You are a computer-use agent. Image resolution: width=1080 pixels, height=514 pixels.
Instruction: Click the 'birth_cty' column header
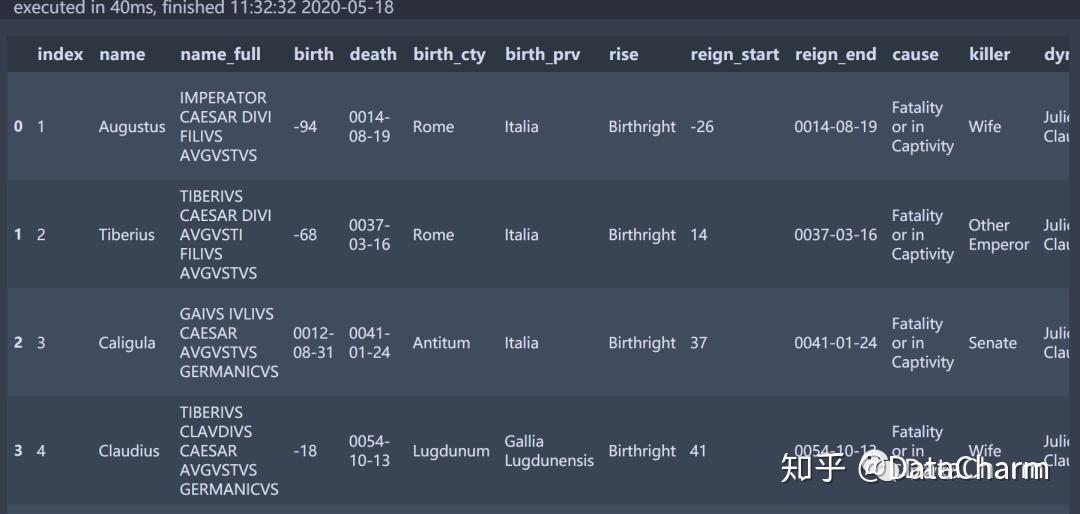(449, 54)
